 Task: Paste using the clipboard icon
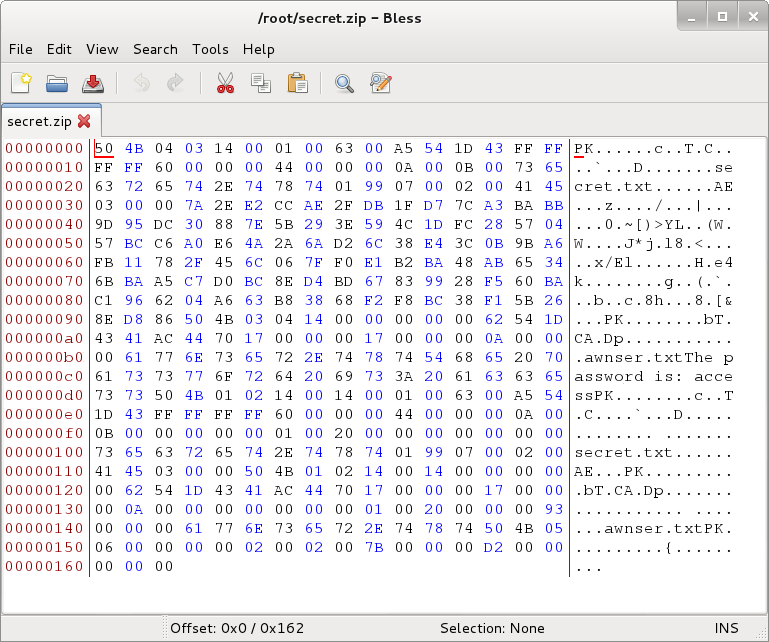[x=297, y=83]
